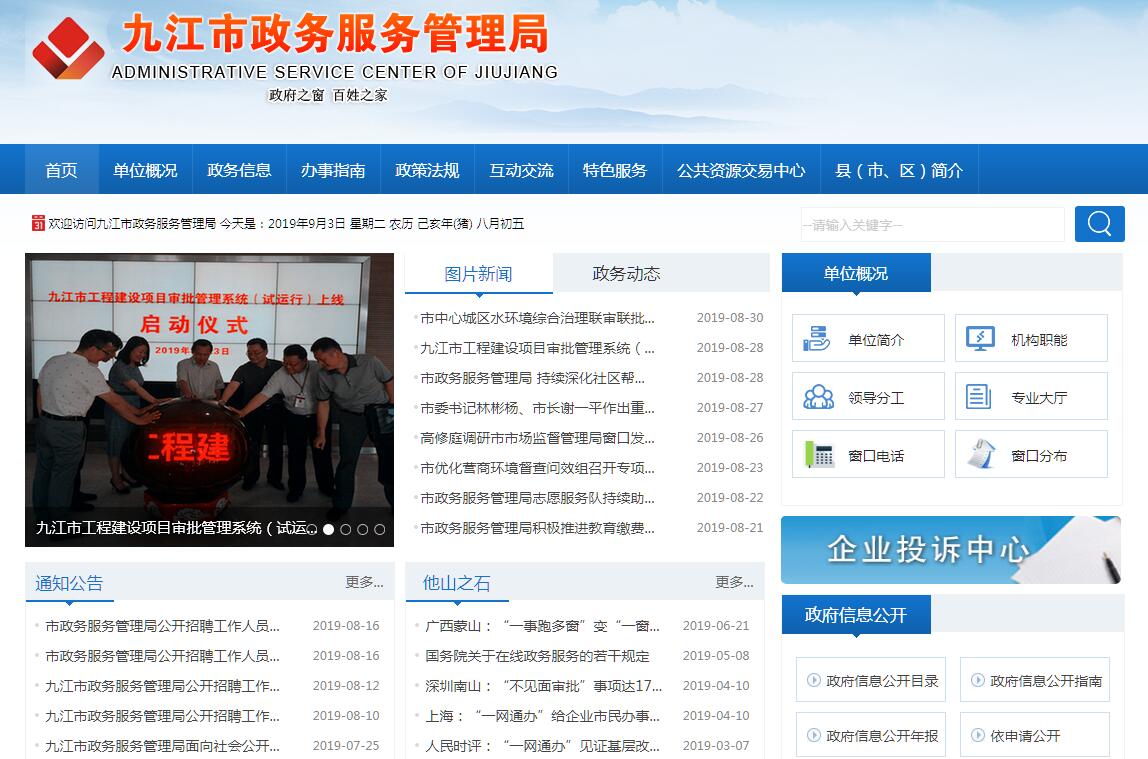Image resolution: width=1148 pixels, height=759 pixels.
Task: Click the 政府信息公开目录 link
Action: [x=872, y=681]
